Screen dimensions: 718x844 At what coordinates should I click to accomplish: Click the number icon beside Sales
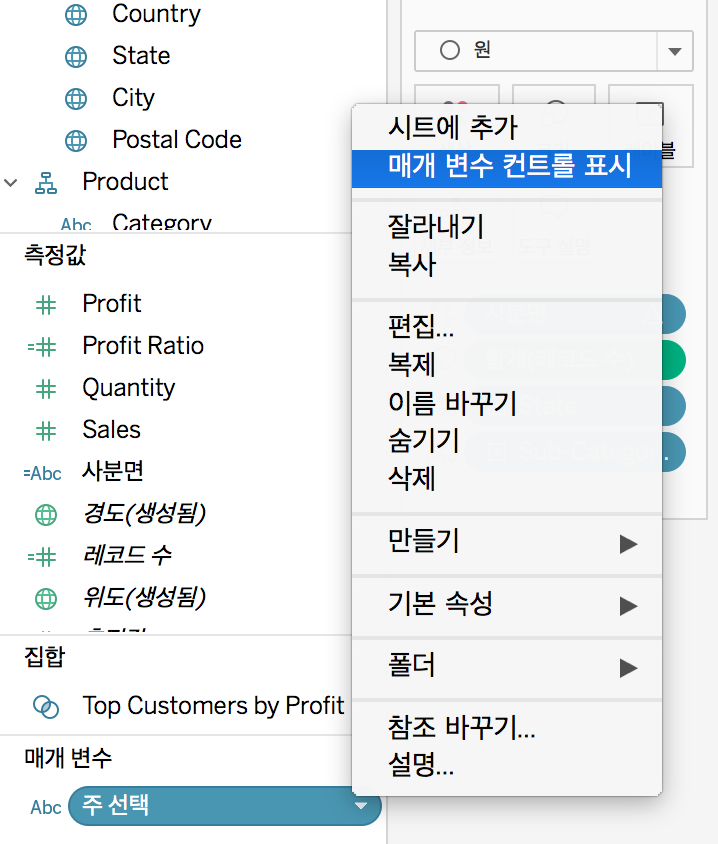tap(46, 431)
